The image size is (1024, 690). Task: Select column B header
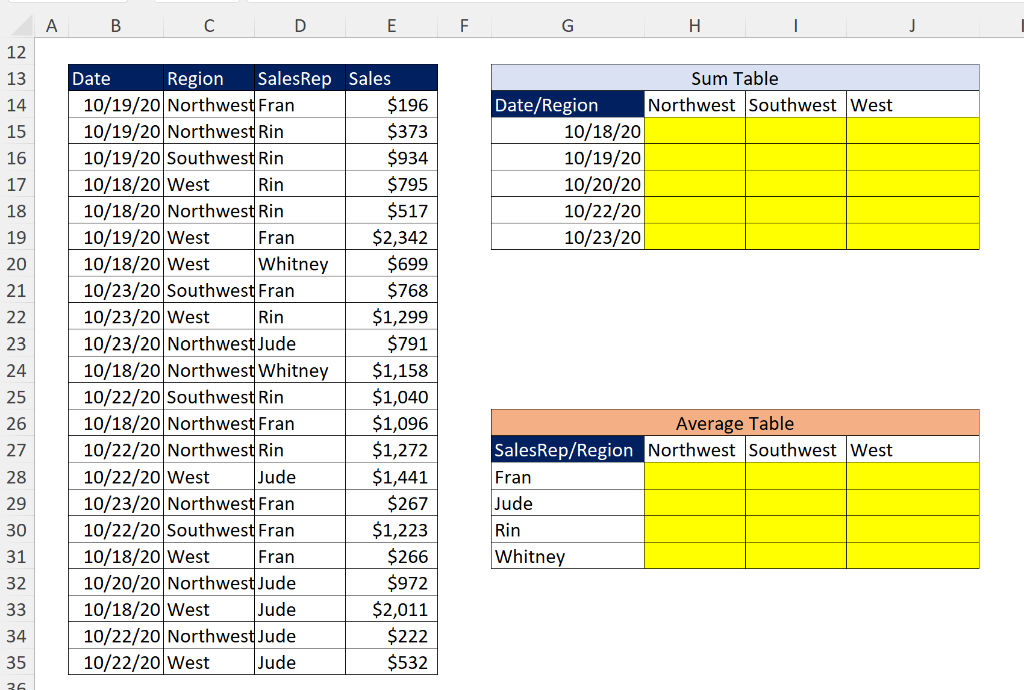(115, 25)
